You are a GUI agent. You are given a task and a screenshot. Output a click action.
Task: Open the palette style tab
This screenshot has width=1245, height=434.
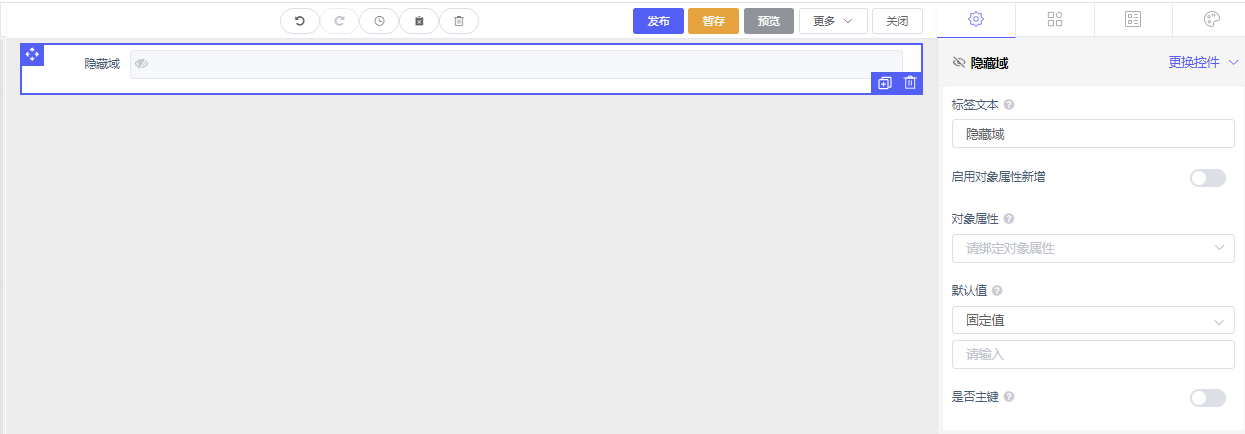(x=1212, y=19)
